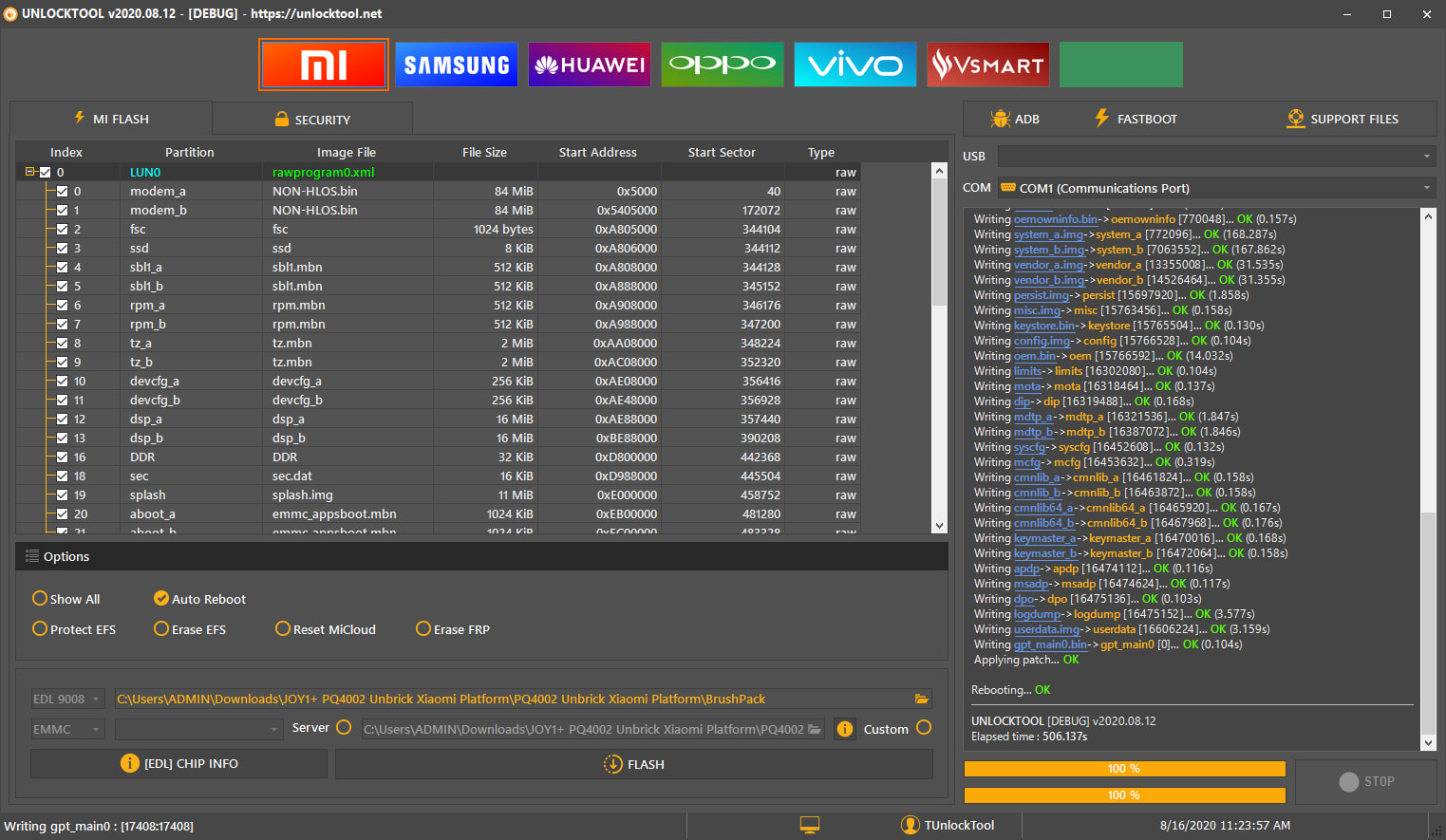Image resolution: width=1446 pixels, height=840 pixels.
Task: Click the partition table scrollbar up arrow
Action: 939,171
